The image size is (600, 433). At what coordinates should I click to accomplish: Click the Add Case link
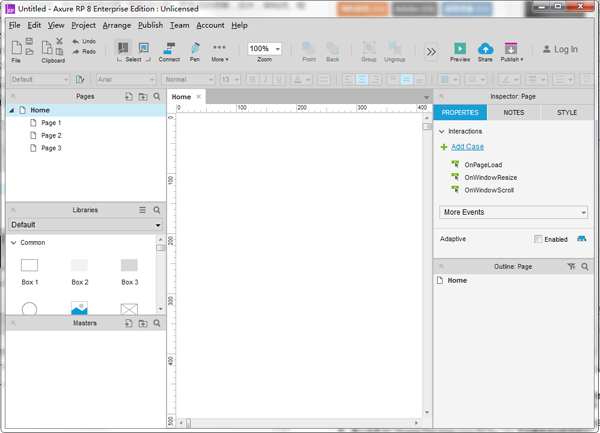467,147
